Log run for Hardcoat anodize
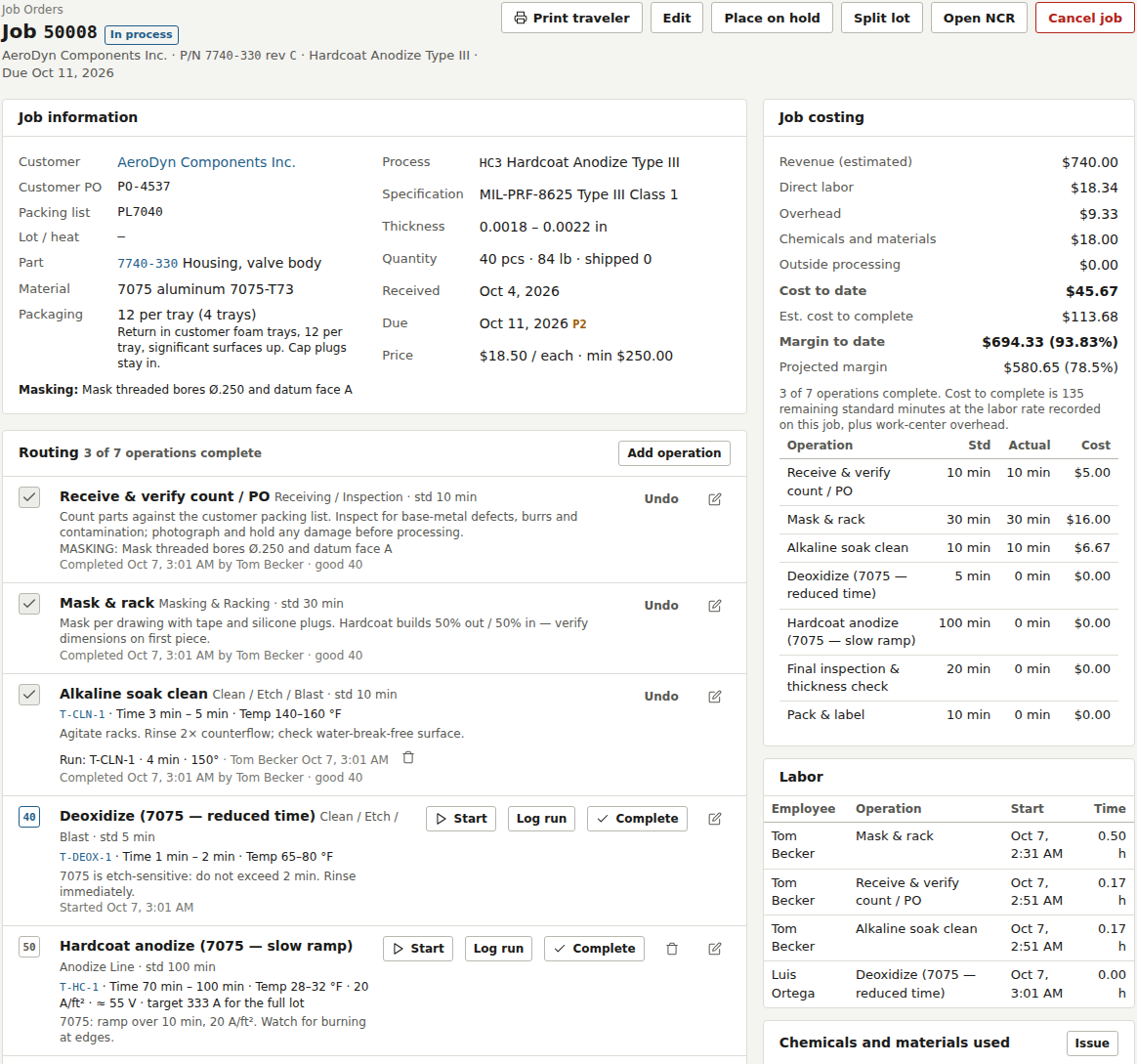This screenshot has width=1137, height=1064. [498, 949]
